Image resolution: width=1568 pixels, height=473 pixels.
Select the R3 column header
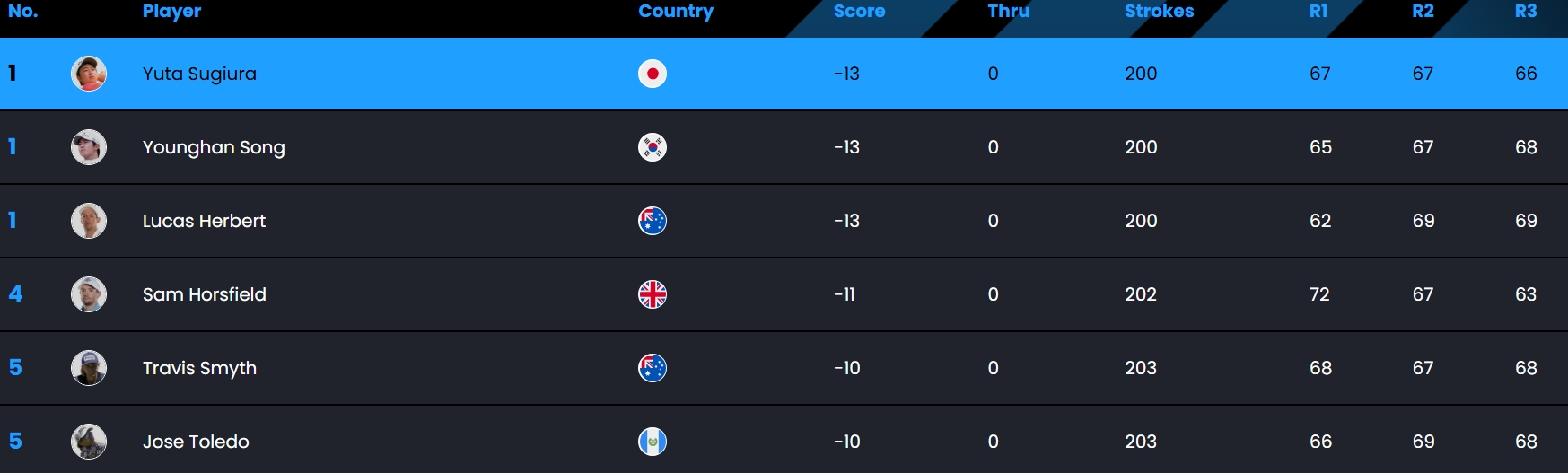tap(1526, 11)
